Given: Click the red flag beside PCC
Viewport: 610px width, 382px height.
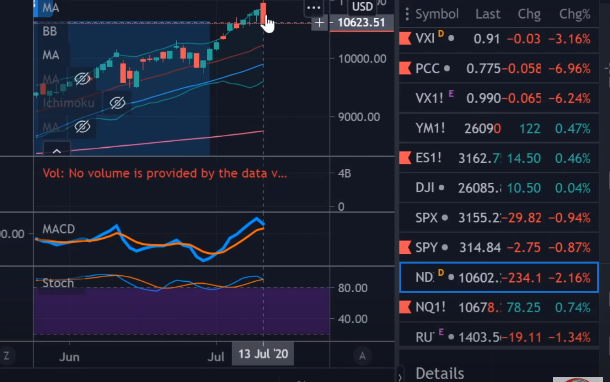Looking at the screenshot, I should click(x=405, y=68).
